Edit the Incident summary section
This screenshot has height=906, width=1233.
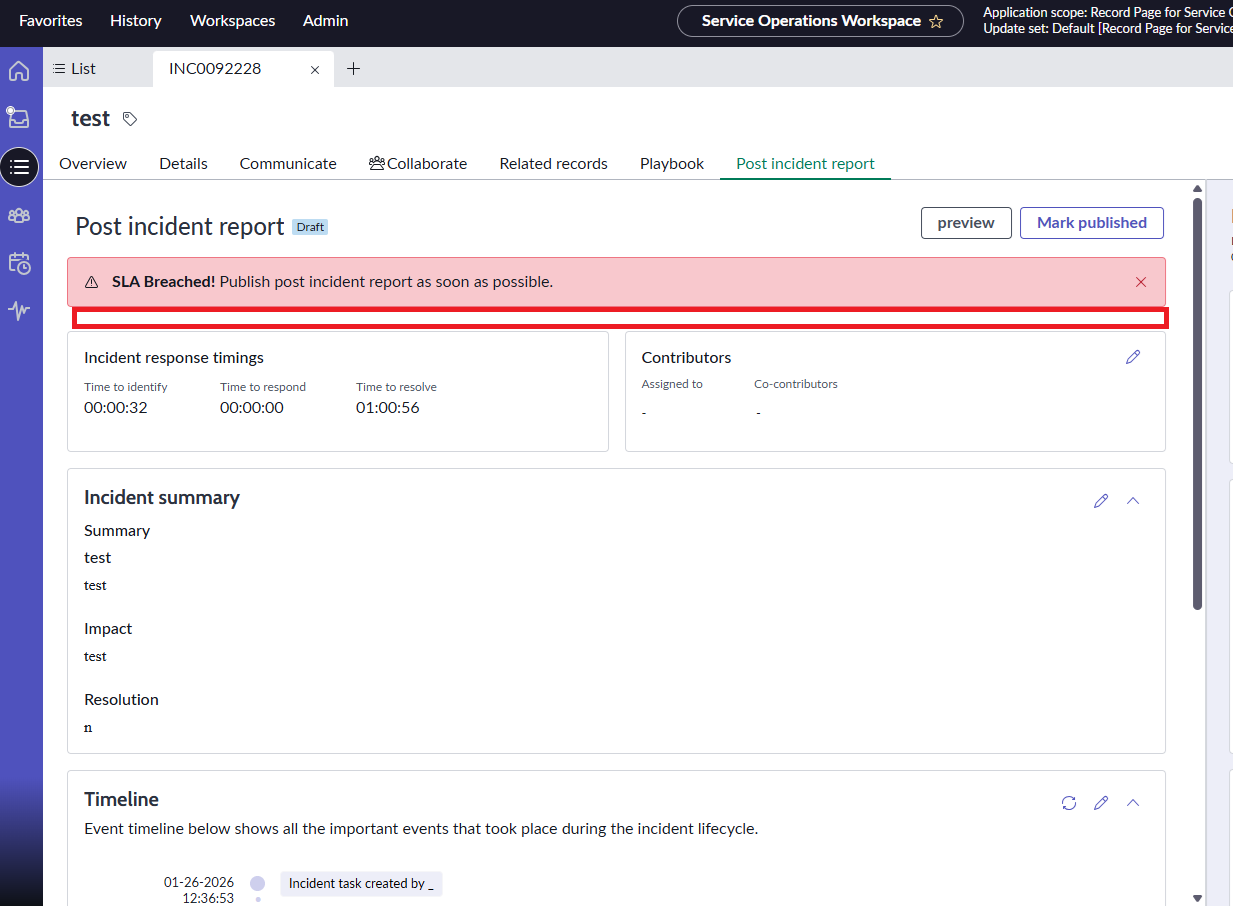1101,501
